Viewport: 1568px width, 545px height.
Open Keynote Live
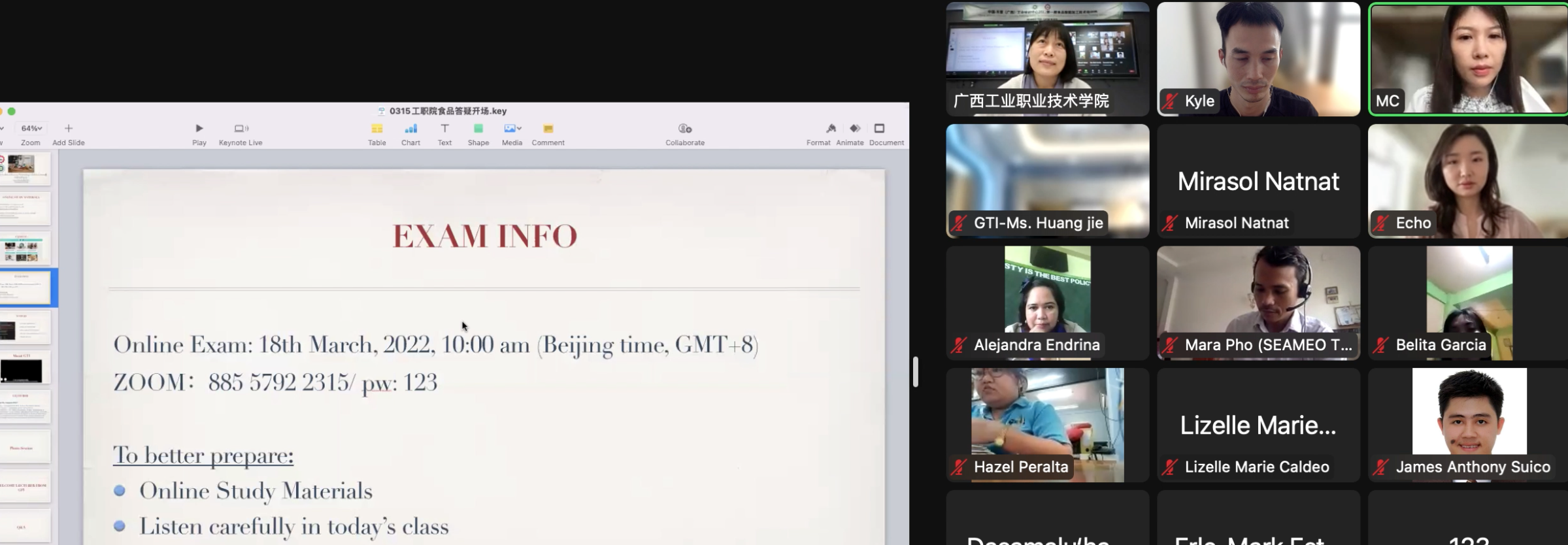click(241, 134)
